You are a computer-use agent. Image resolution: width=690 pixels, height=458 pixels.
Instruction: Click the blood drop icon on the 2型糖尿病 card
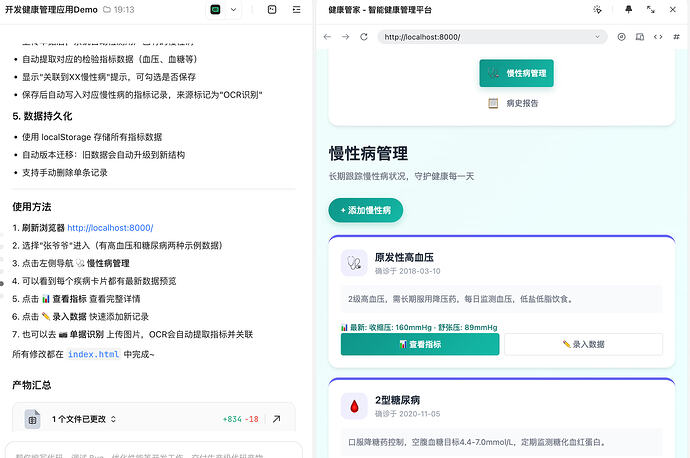(354, 406)
